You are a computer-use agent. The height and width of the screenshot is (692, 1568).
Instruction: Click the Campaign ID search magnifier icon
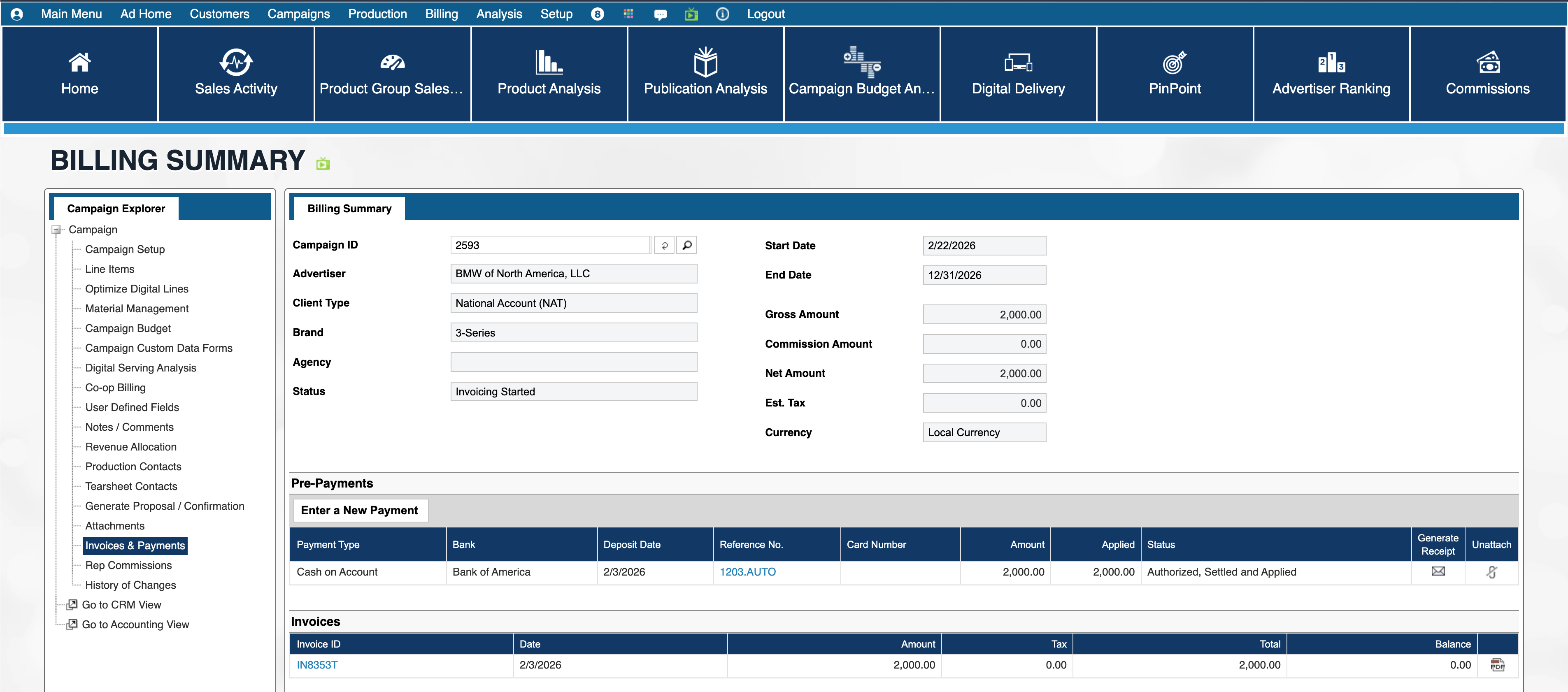click(x=686, y=245)
